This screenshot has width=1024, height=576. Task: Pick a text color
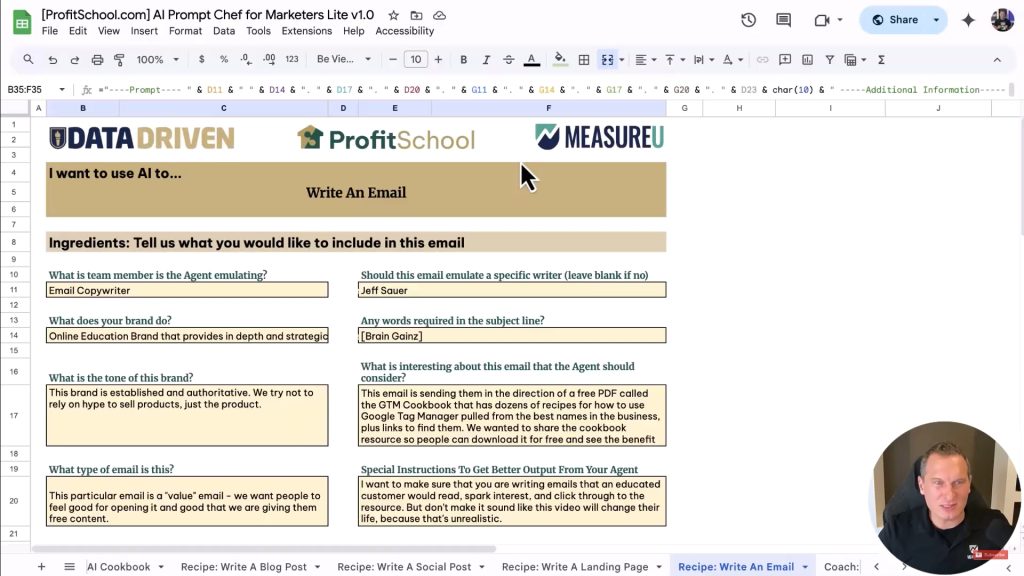(x=532, y=59)
